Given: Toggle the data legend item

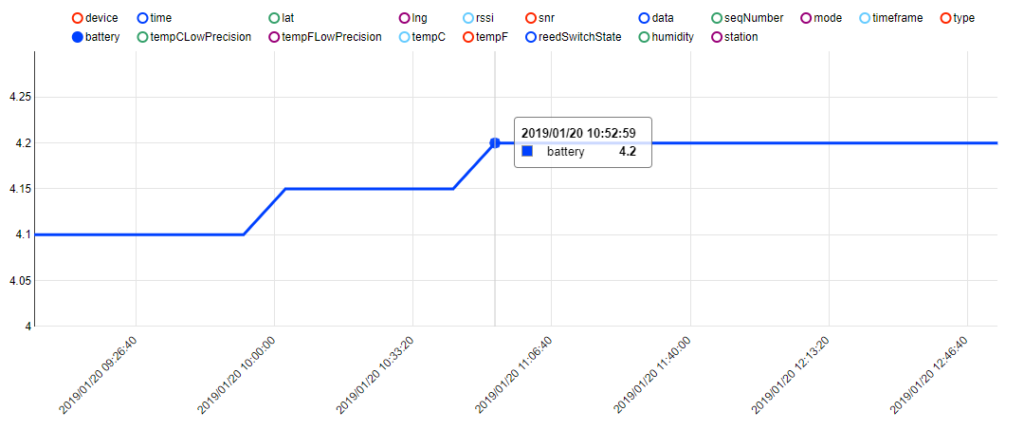Looking at the screenshot, I should point(644,18).
